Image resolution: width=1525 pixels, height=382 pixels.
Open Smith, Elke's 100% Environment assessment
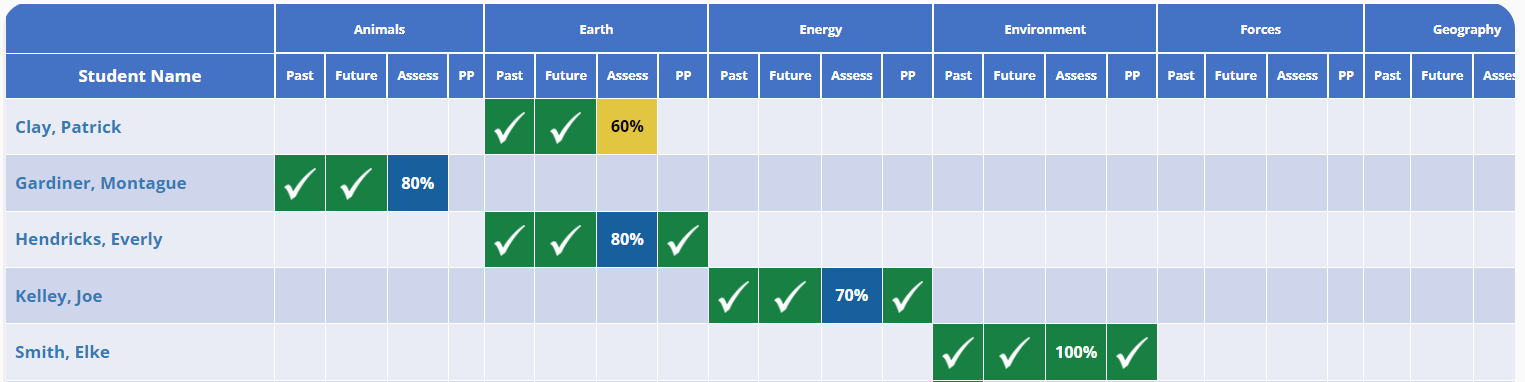point(1076,352)
